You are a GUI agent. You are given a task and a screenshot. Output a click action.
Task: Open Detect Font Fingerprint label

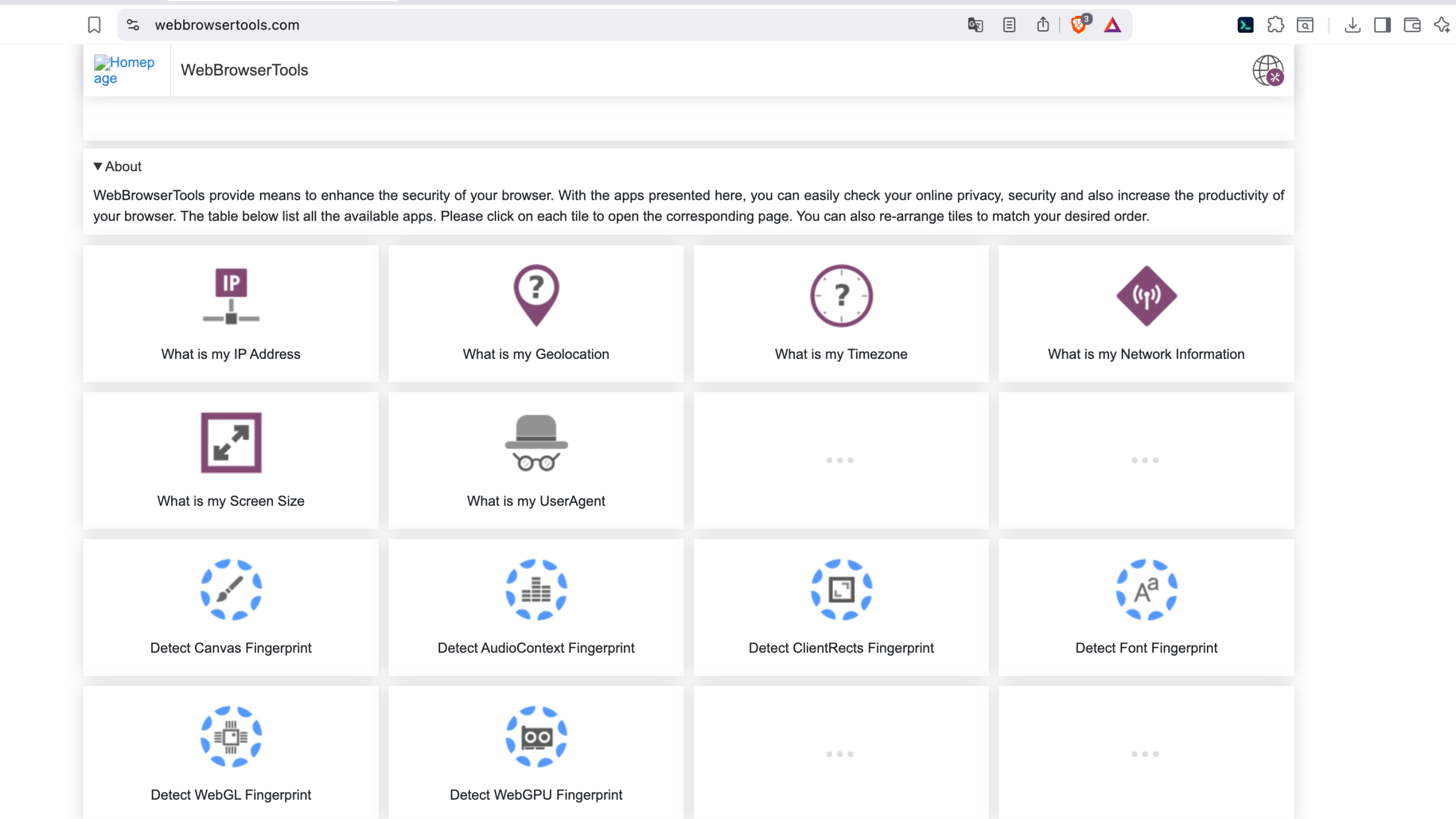point(1146,648)
